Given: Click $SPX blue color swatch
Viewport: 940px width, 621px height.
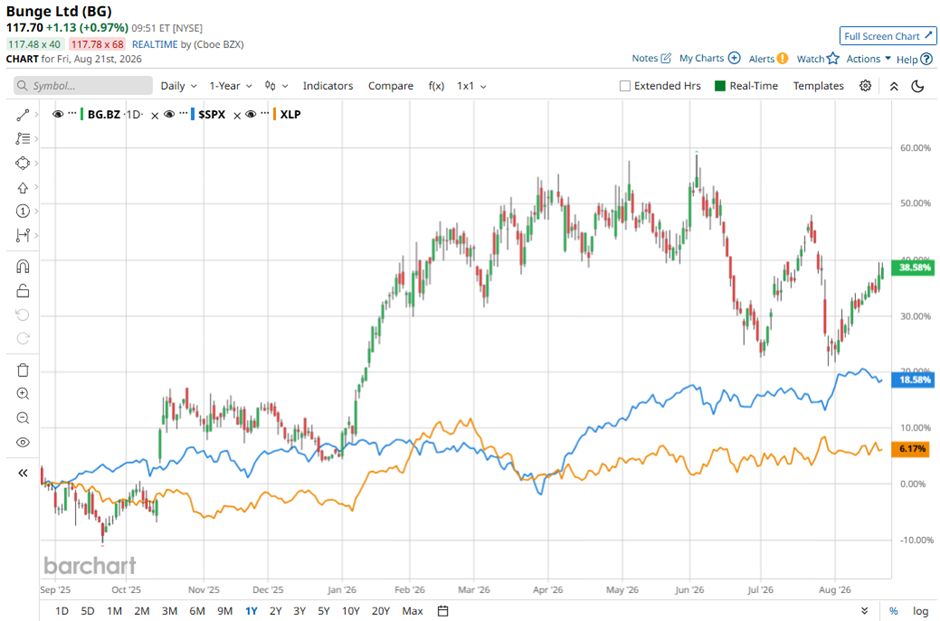Looking at the screenshot, I should click(x=193, y=114).
